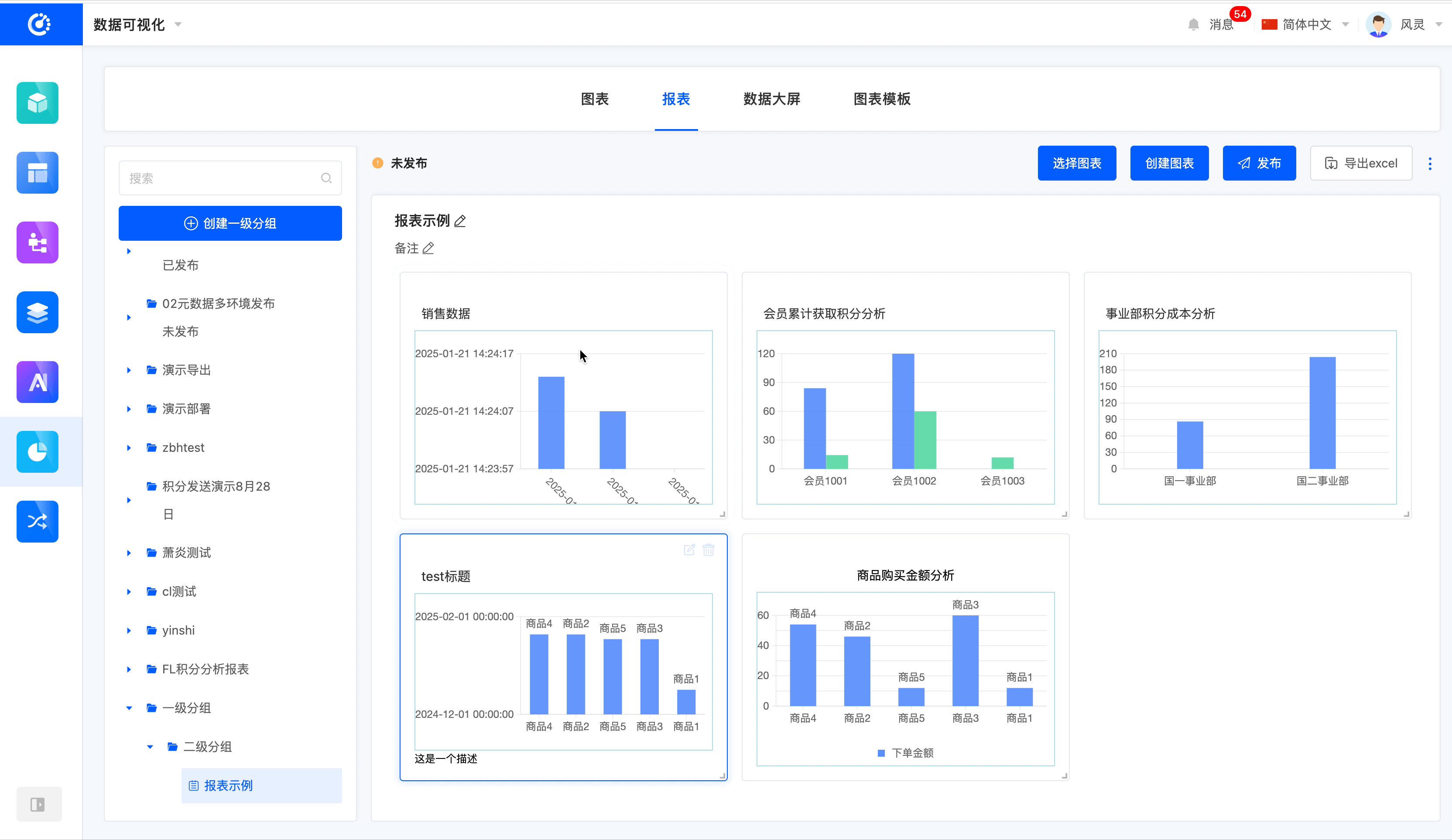Click the shuffle arrows sidebar icon

(38, 521)
